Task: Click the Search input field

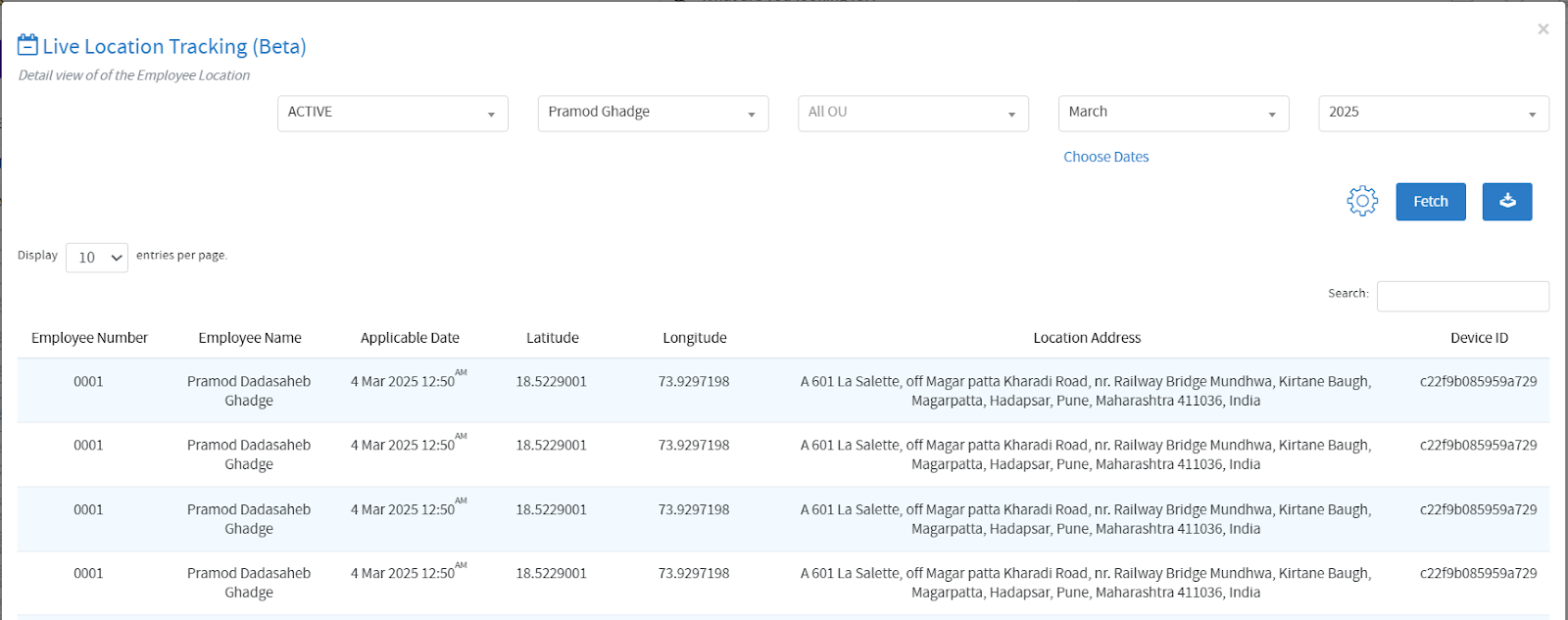Action: (1462, 296)
